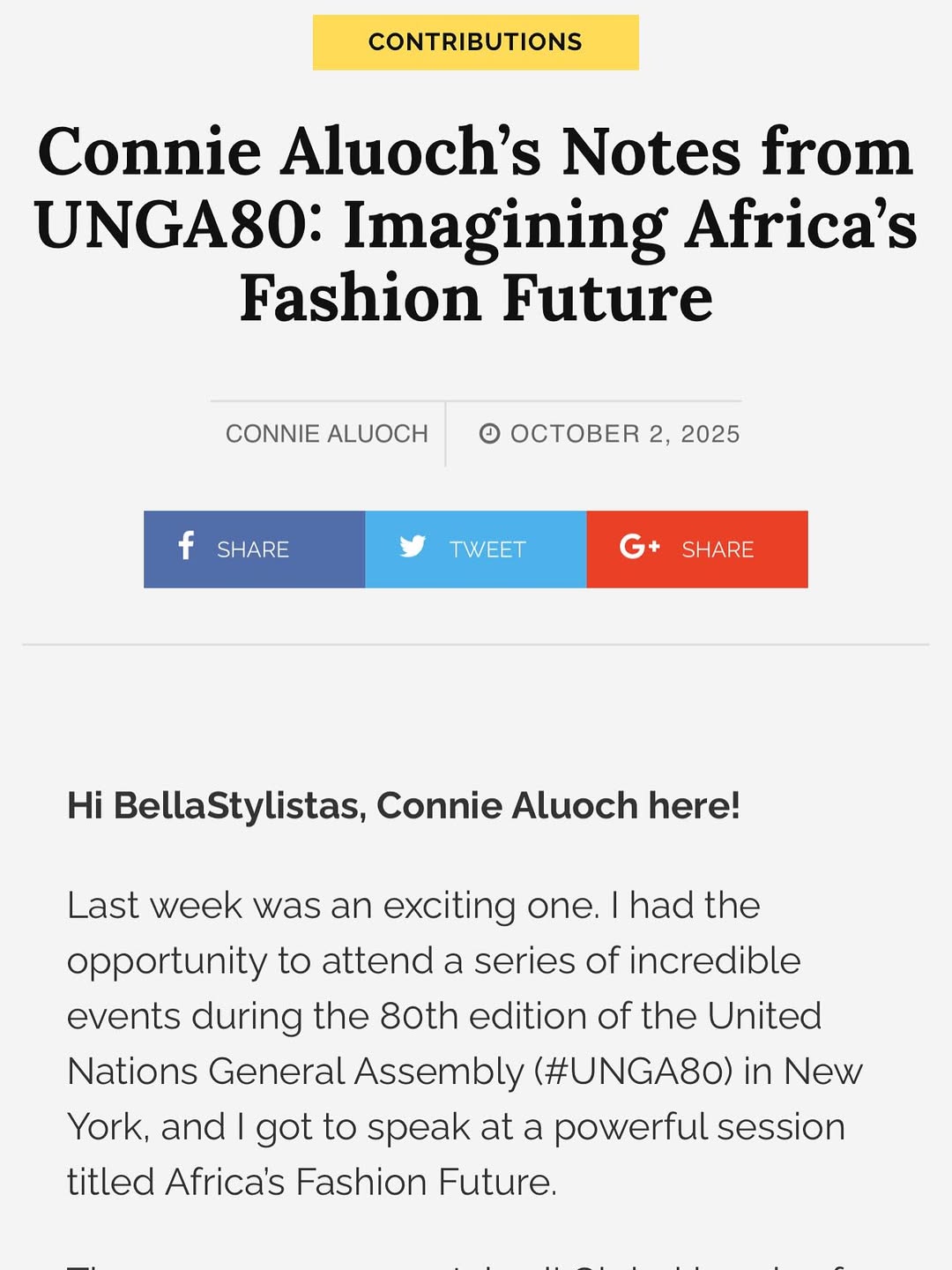Click the Facebook 'f' icon

[x=186, y=546]
